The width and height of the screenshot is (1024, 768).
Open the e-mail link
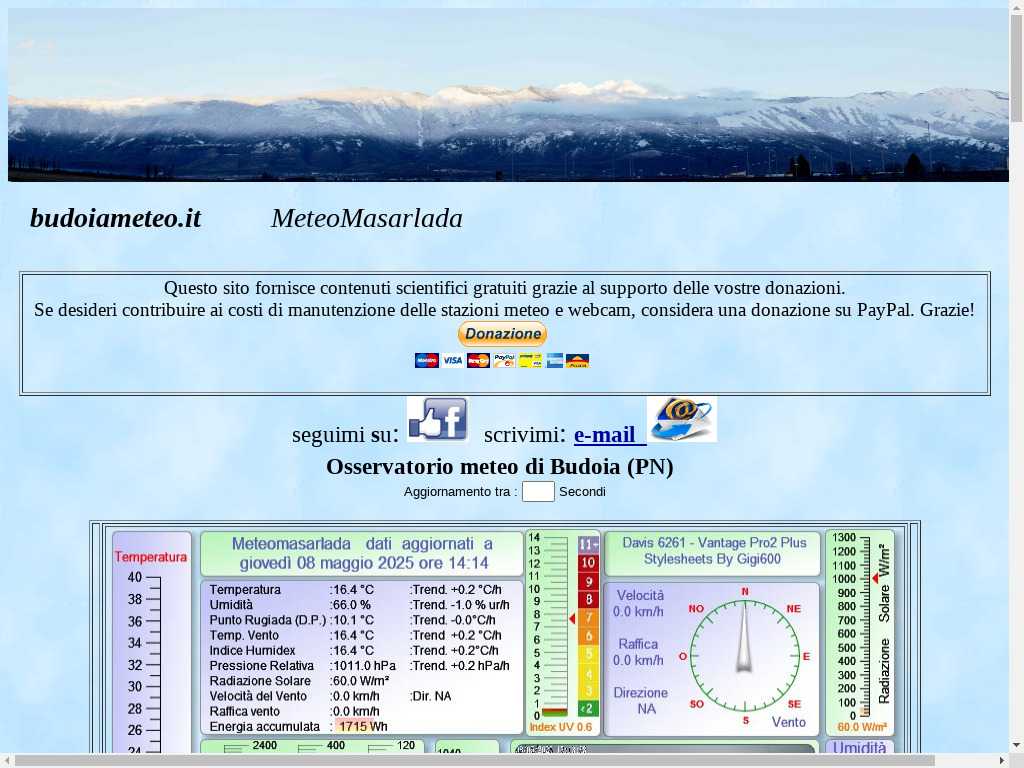tap(610, 434)
